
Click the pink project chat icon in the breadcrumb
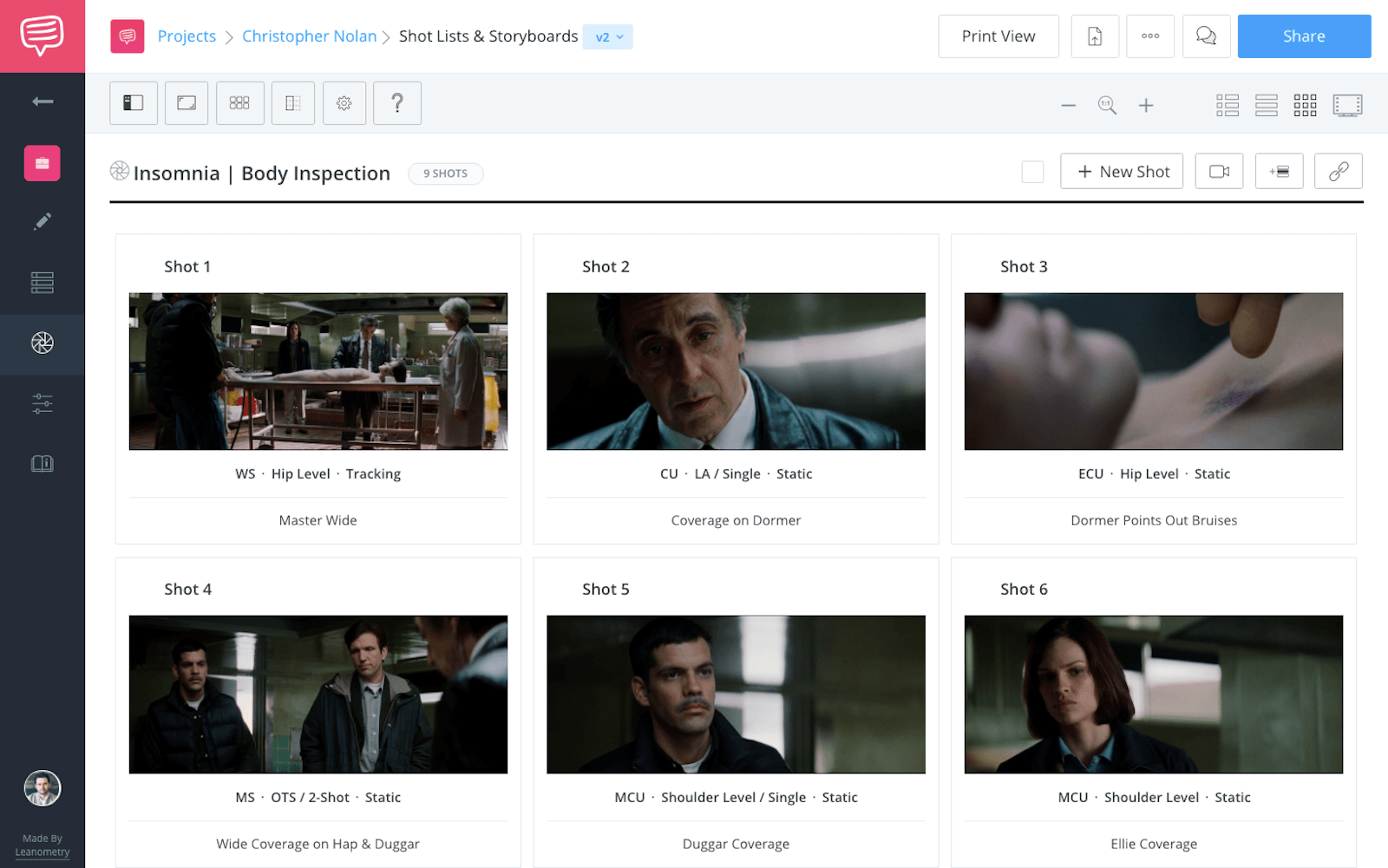(128, 36)
